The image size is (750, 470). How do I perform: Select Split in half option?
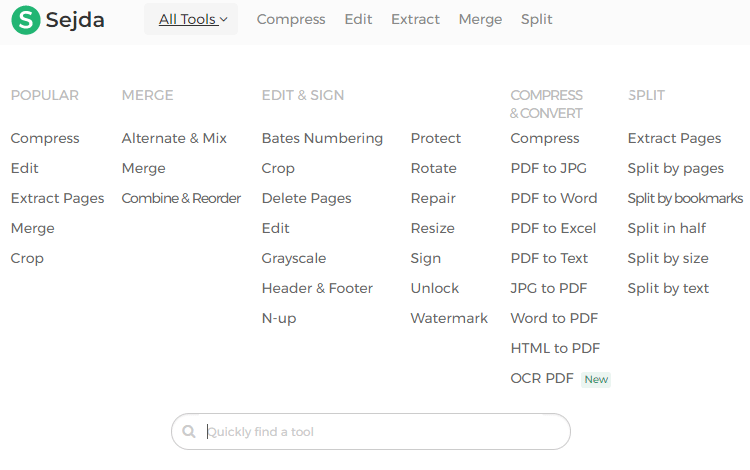click(x=666, y=229)
